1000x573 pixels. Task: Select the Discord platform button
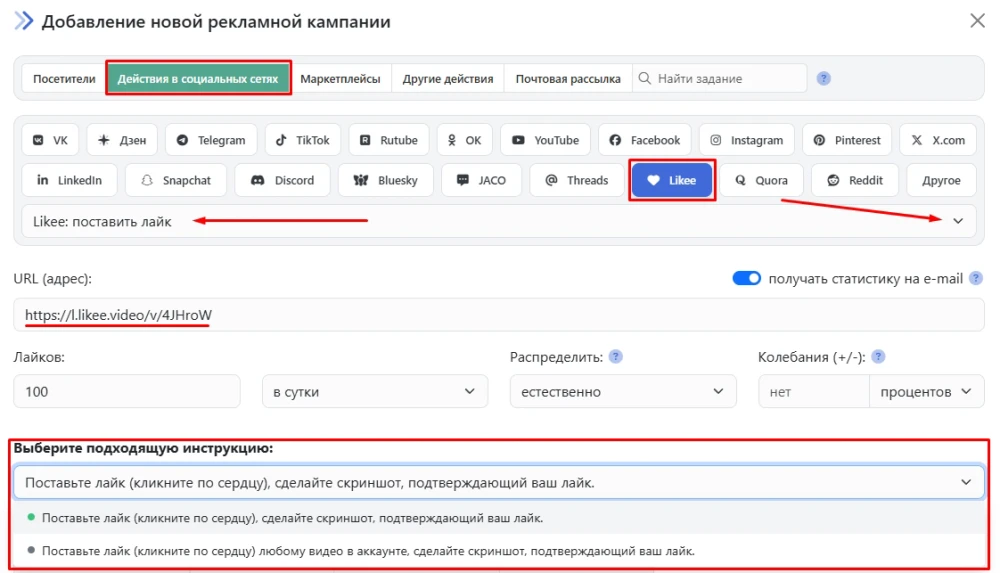(x=283, y=181)
